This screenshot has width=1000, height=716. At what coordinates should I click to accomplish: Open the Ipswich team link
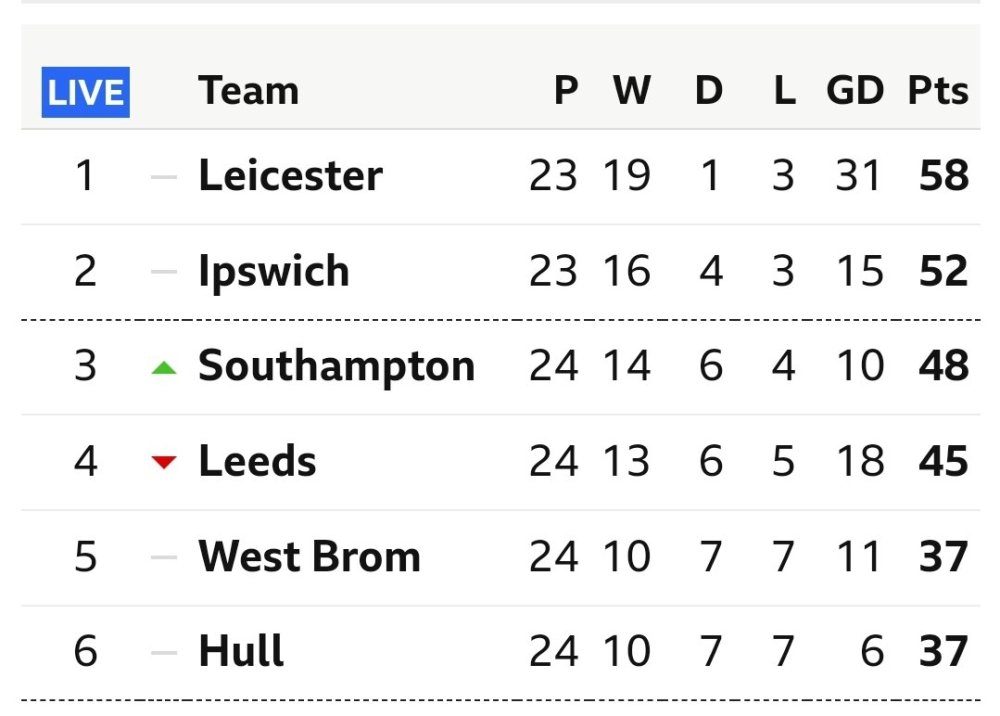pos(273,272)
